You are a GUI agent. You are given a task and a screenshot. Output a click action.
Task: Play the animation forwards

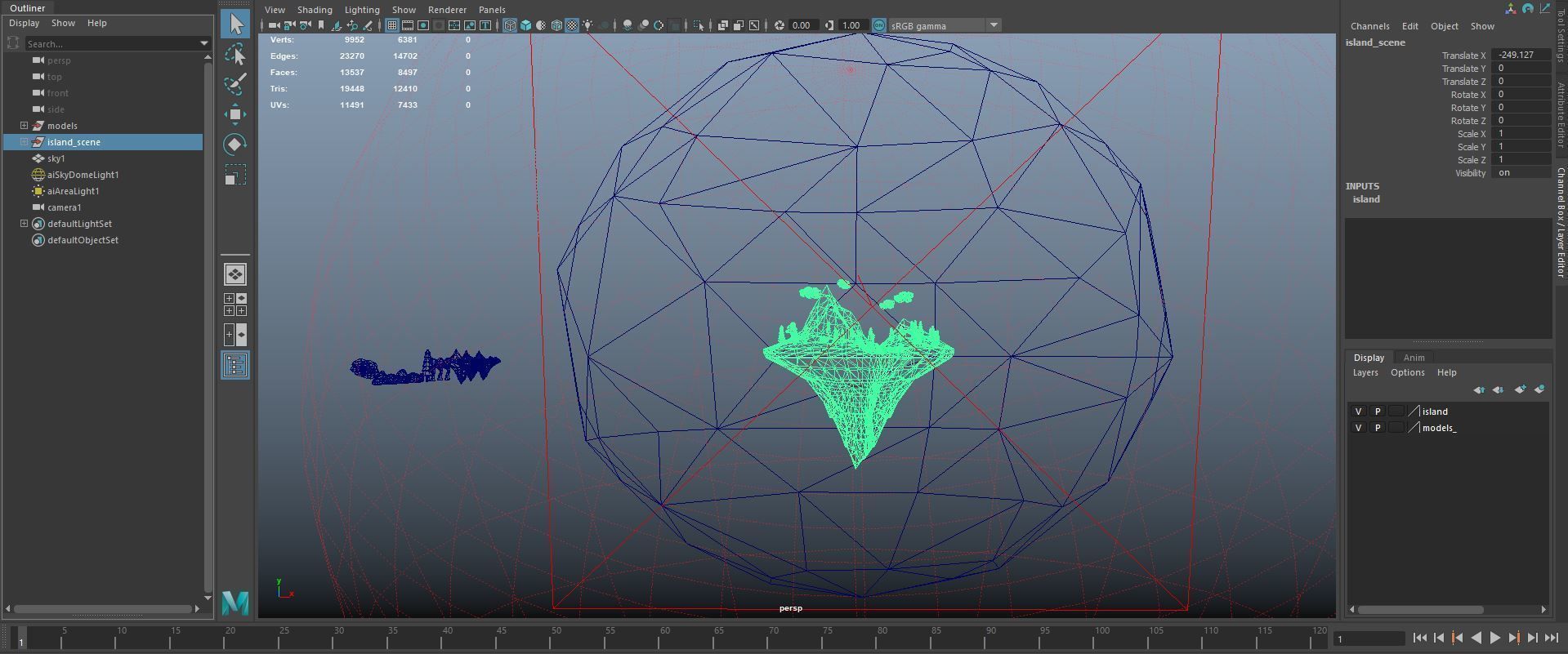(x=1494, y=638)
